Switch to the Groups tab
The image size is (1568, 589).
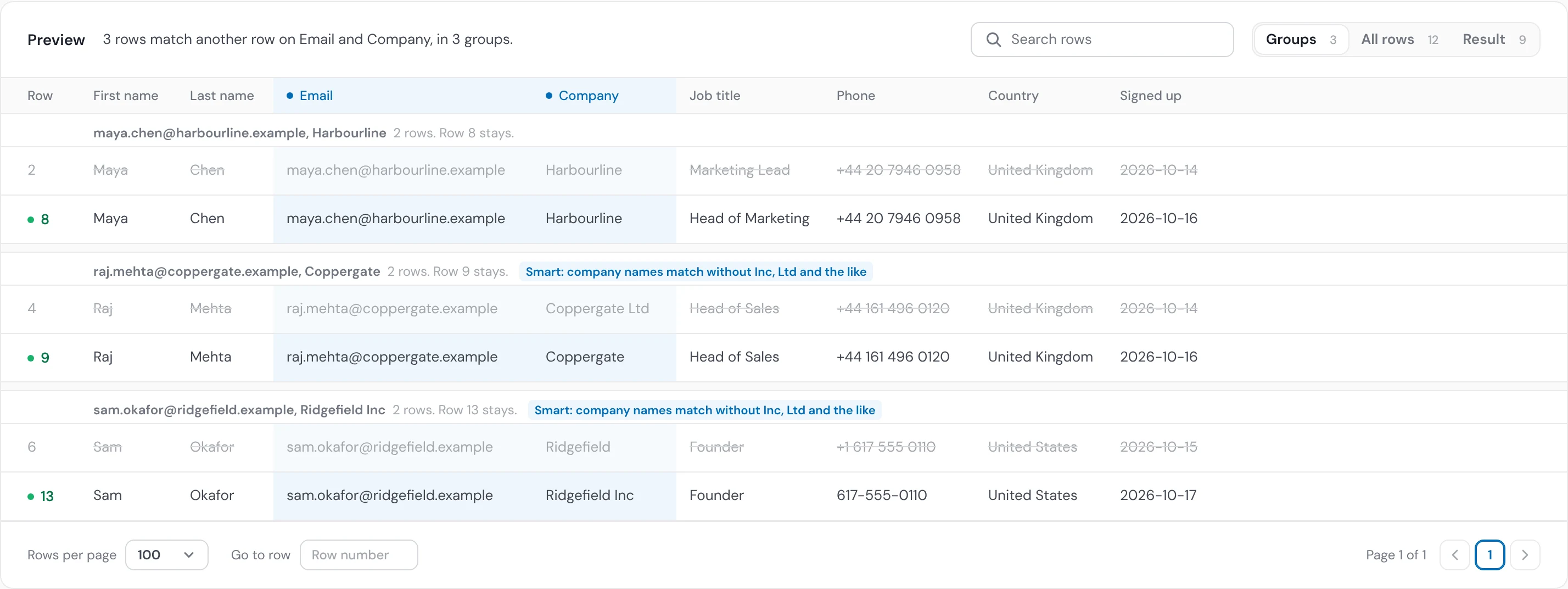point(1301,40)
